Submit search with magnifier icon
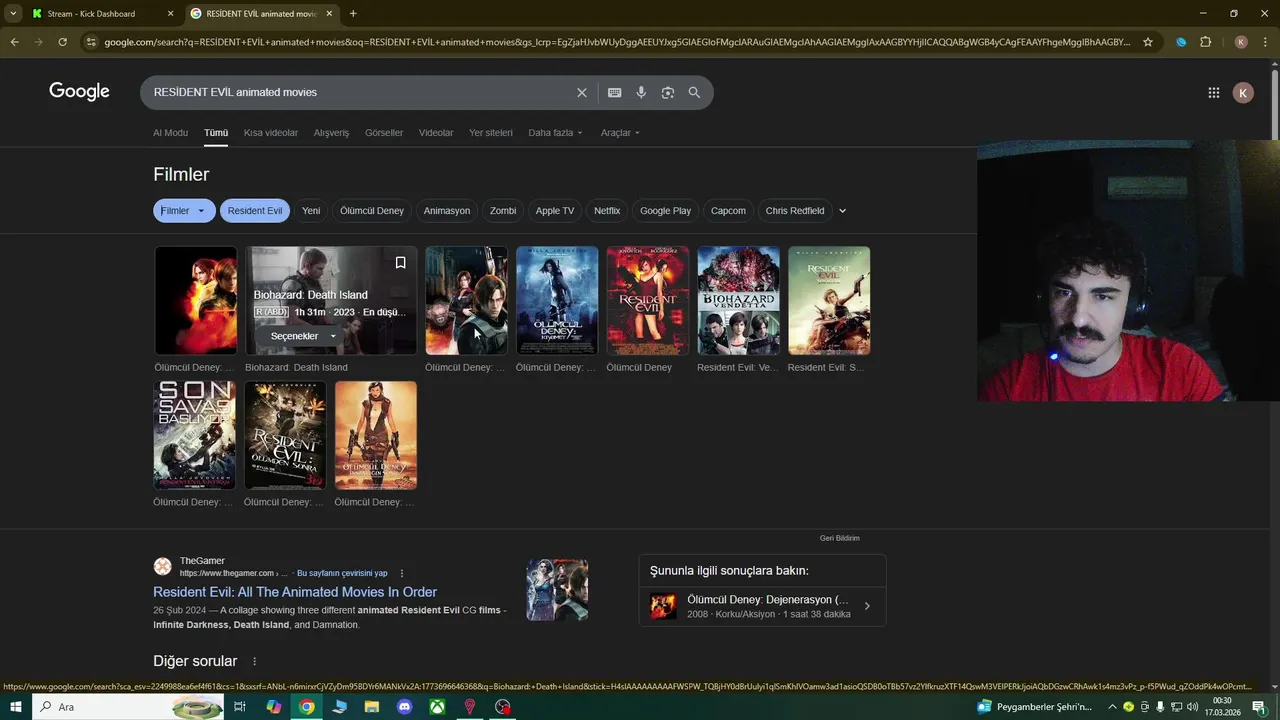Screen dimensions: 1280x720 (x=694, y=92)
